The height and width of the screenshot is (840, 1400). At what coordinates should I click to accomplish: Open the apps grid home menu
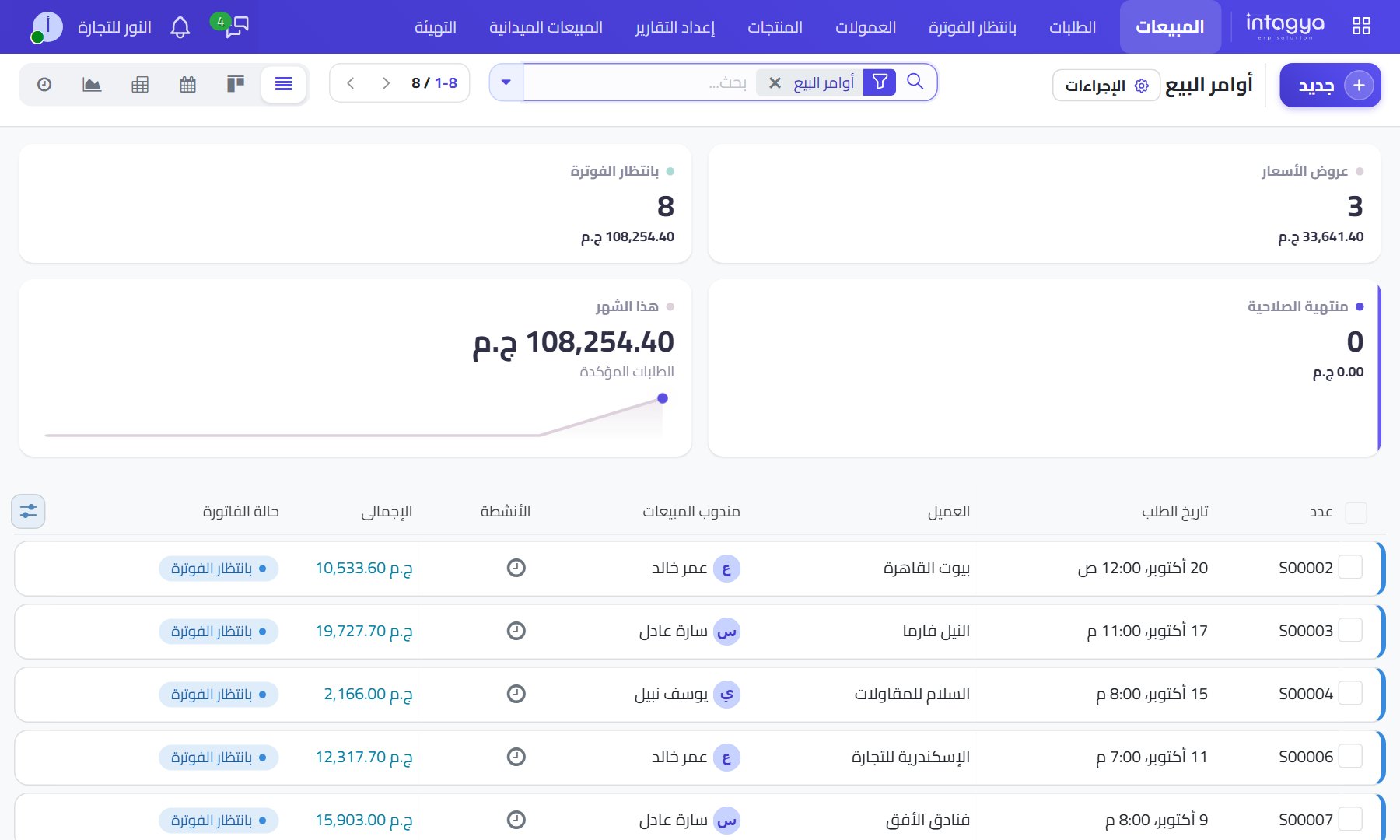pos(1361,26)
